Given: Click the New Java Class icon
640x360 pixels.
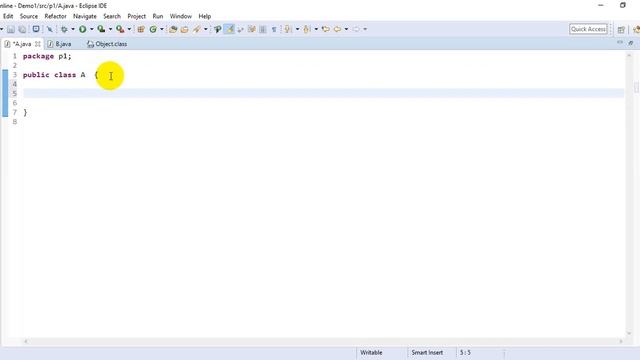Looking at the screenshot, I should [x=153, y=29].
